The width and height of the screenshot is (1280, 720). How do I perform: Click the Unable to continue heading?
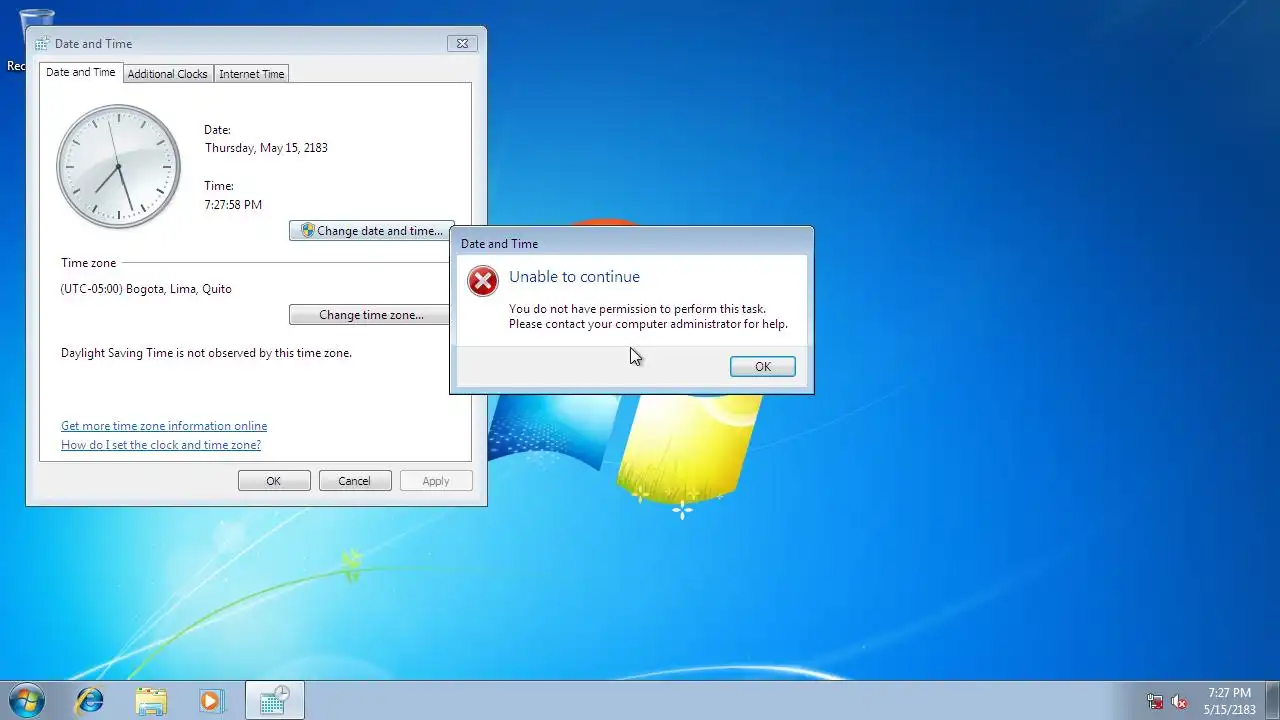[574, 277]
